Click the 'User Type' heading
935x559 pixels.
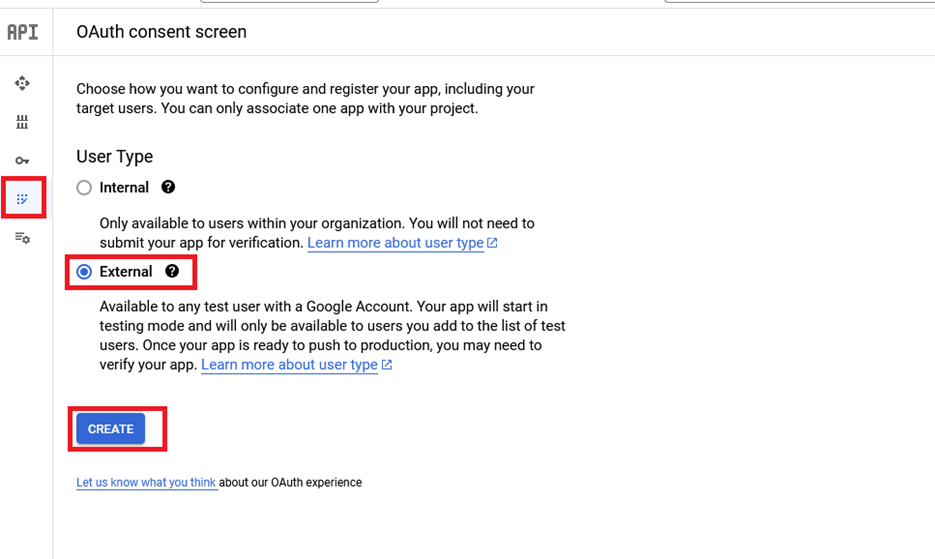tap(114, 156)
